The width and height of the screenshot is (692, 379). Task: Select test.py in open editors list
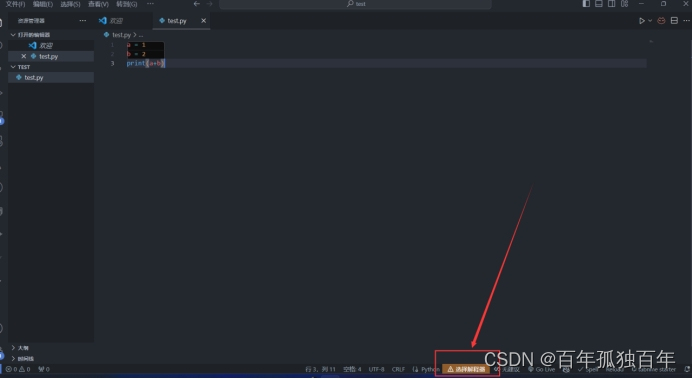51,56
